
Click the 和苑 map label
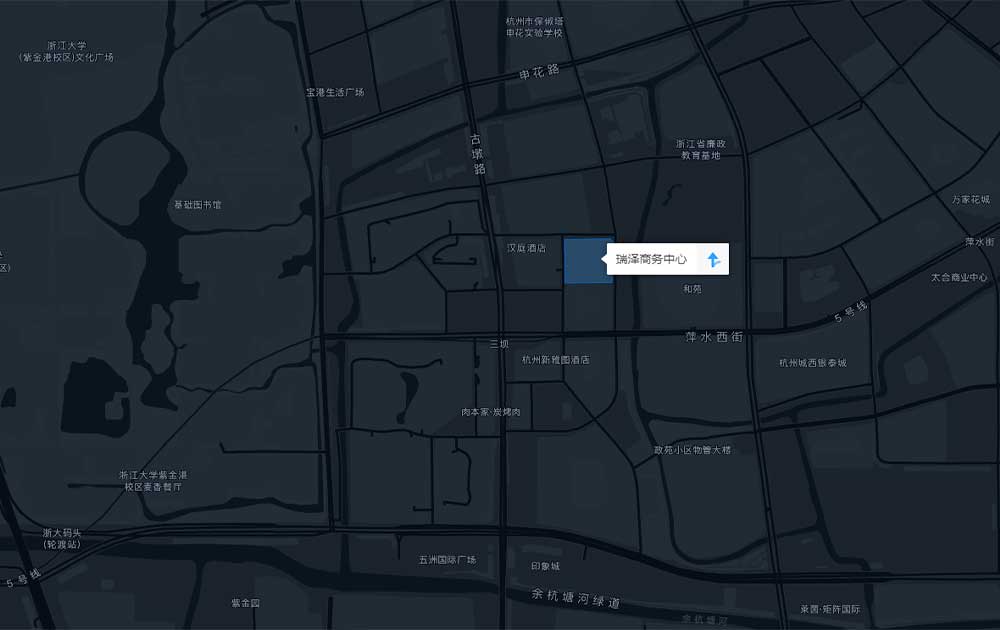[692, 289]
